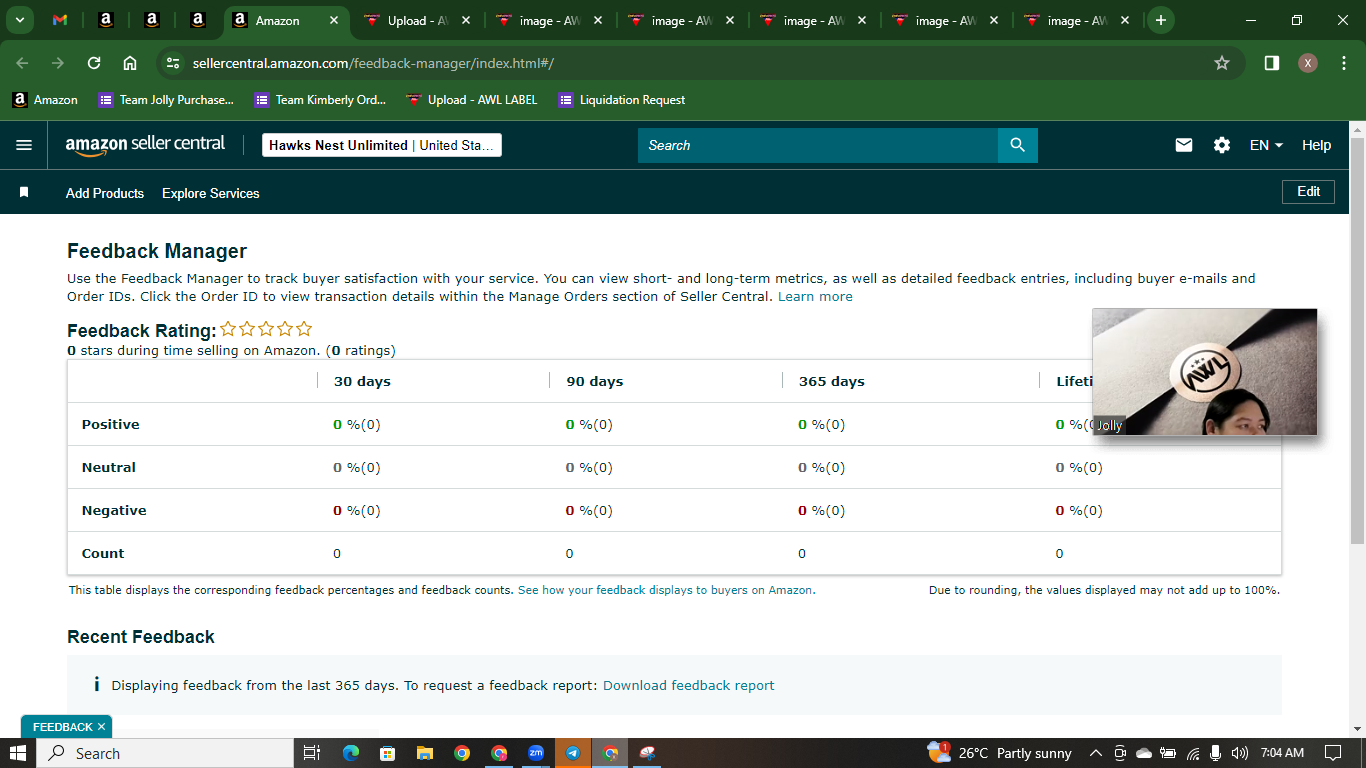
Task: Open the Hawks Nest Unlimited account switcher
Action: [x=382, y=145]
